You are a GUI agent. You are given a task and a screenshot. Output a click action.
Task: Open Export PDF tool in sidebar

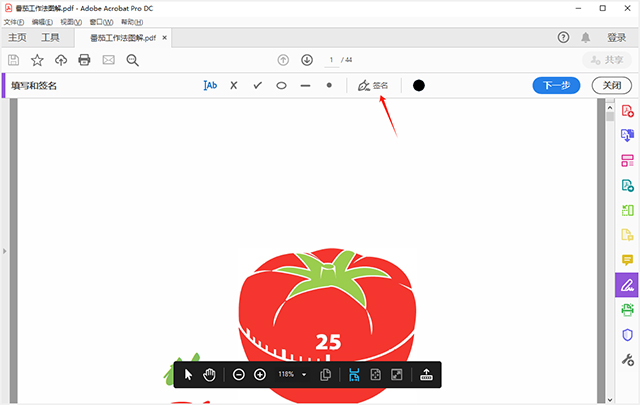tap(627, 135)
